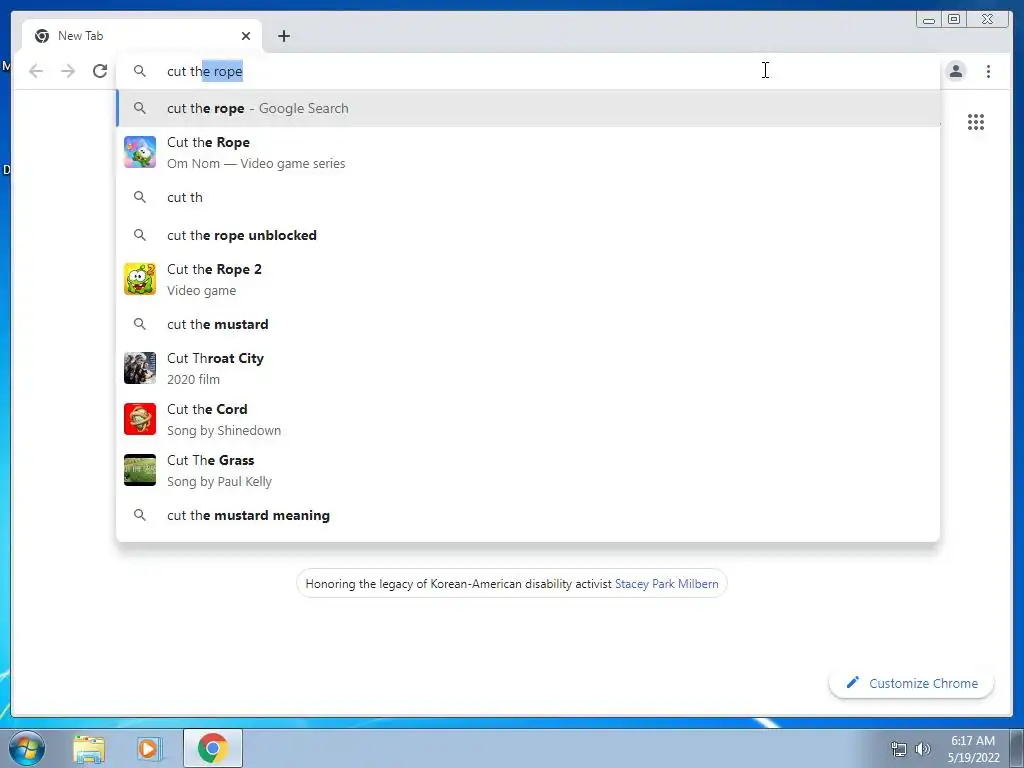Open Windows Explorer from the taskbar
Viewport: 1024px width, 768px height.
click(x=89, y=748)
